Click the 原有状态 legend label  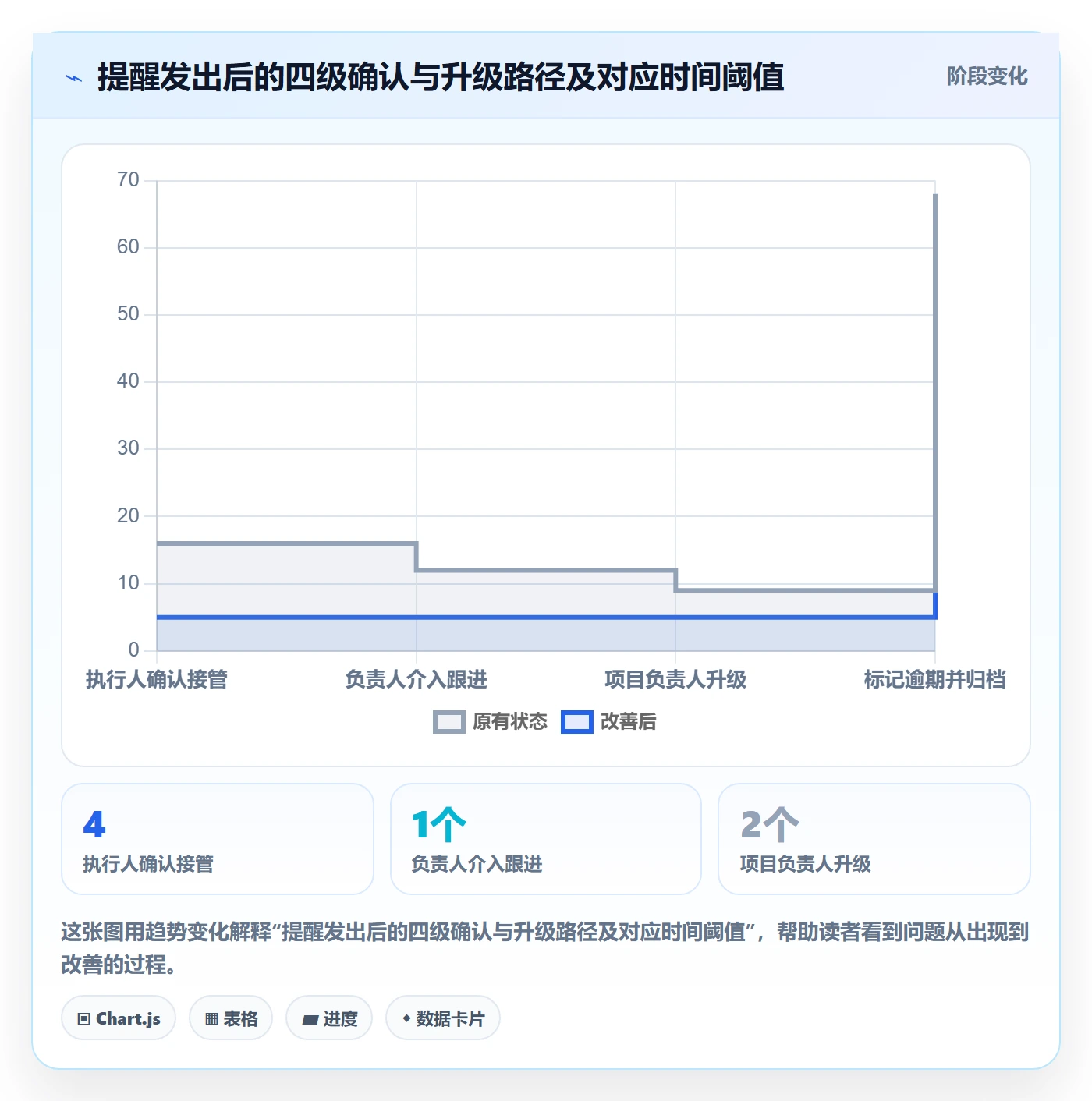click(510, 722)
